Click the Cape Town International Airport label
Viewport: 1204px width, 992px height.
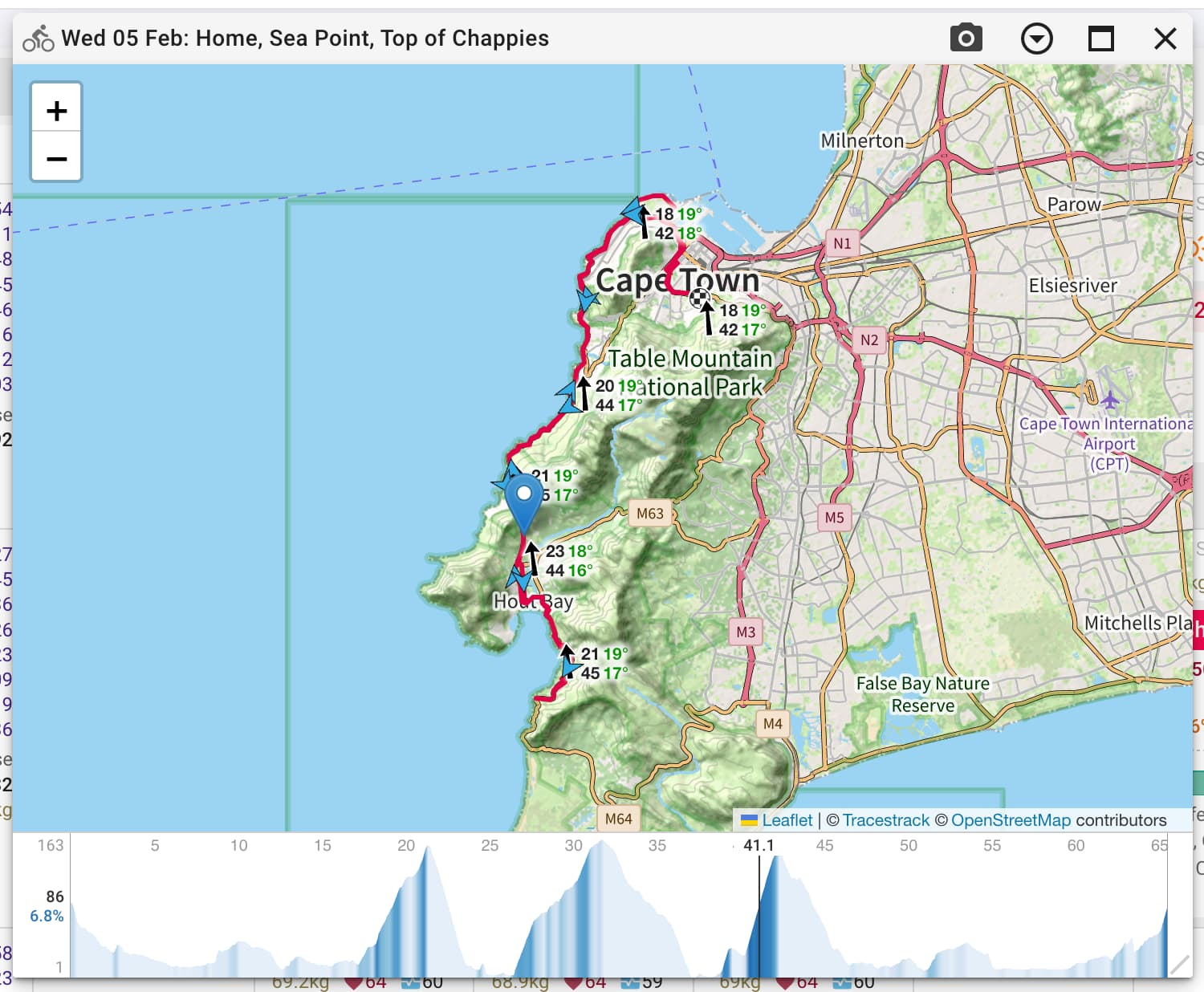[x=1106, y=443]
